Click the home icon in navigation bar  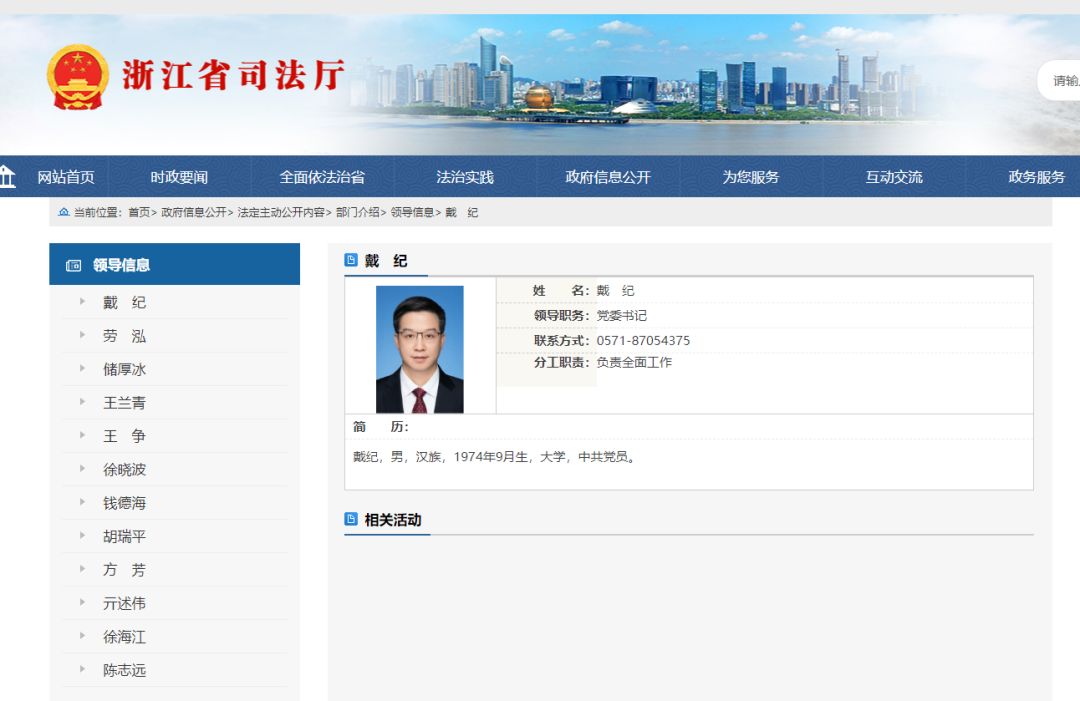click(x=7, y=176)
